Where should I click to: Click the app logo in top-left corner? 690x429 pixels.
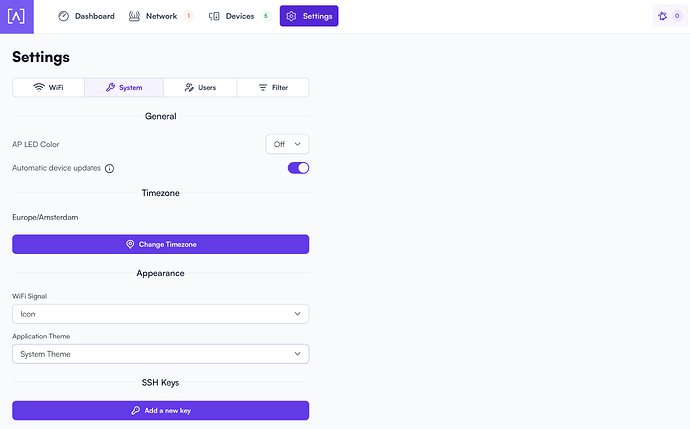click(16, 16)
